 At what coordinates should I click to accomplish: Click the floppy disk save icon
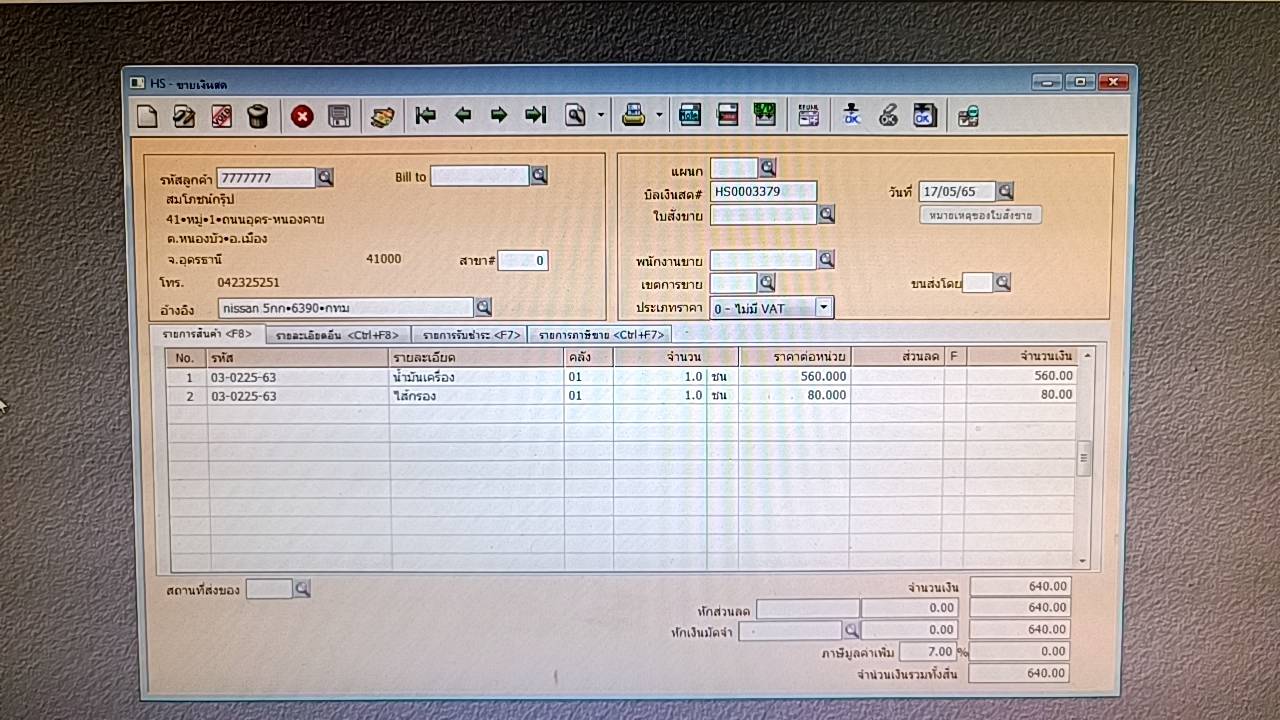[339, 116]
